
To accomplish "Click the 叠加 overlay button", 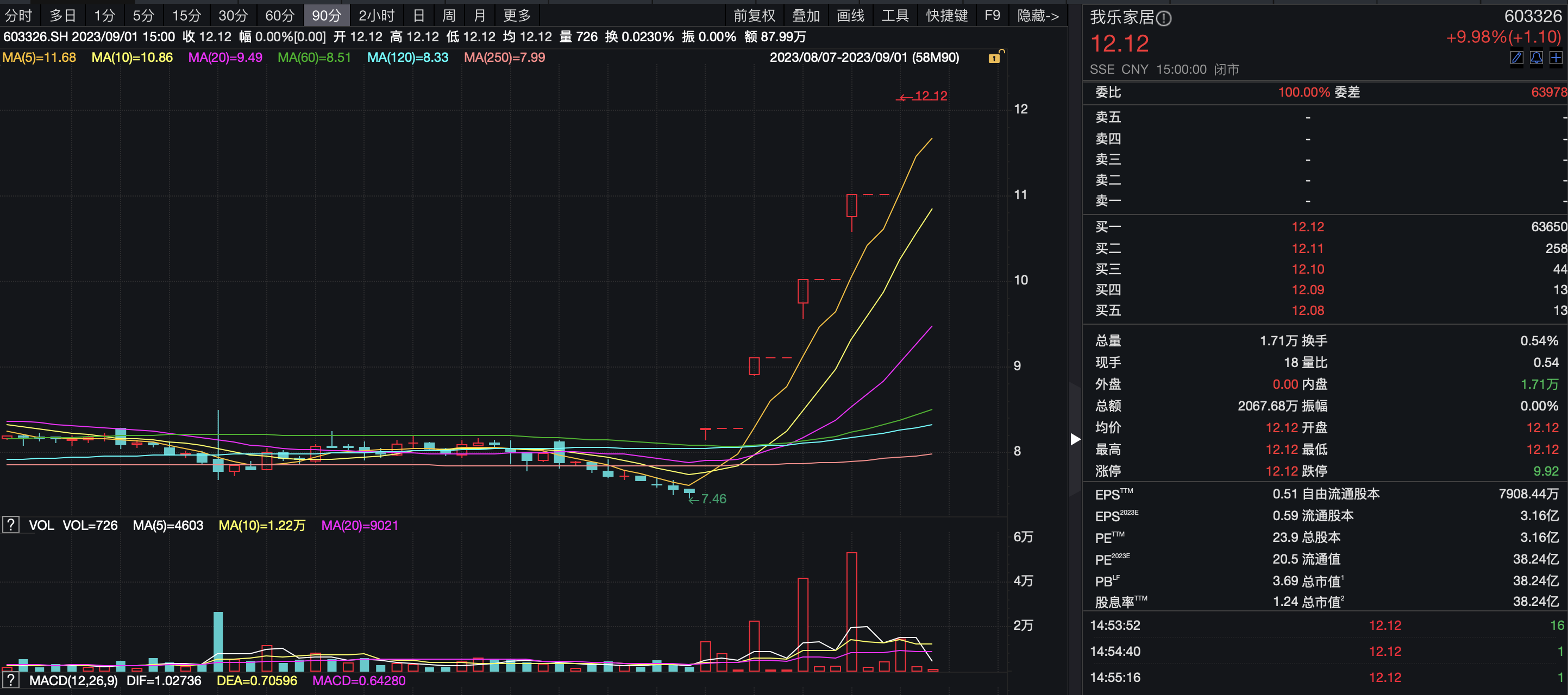I will (806, 16).
